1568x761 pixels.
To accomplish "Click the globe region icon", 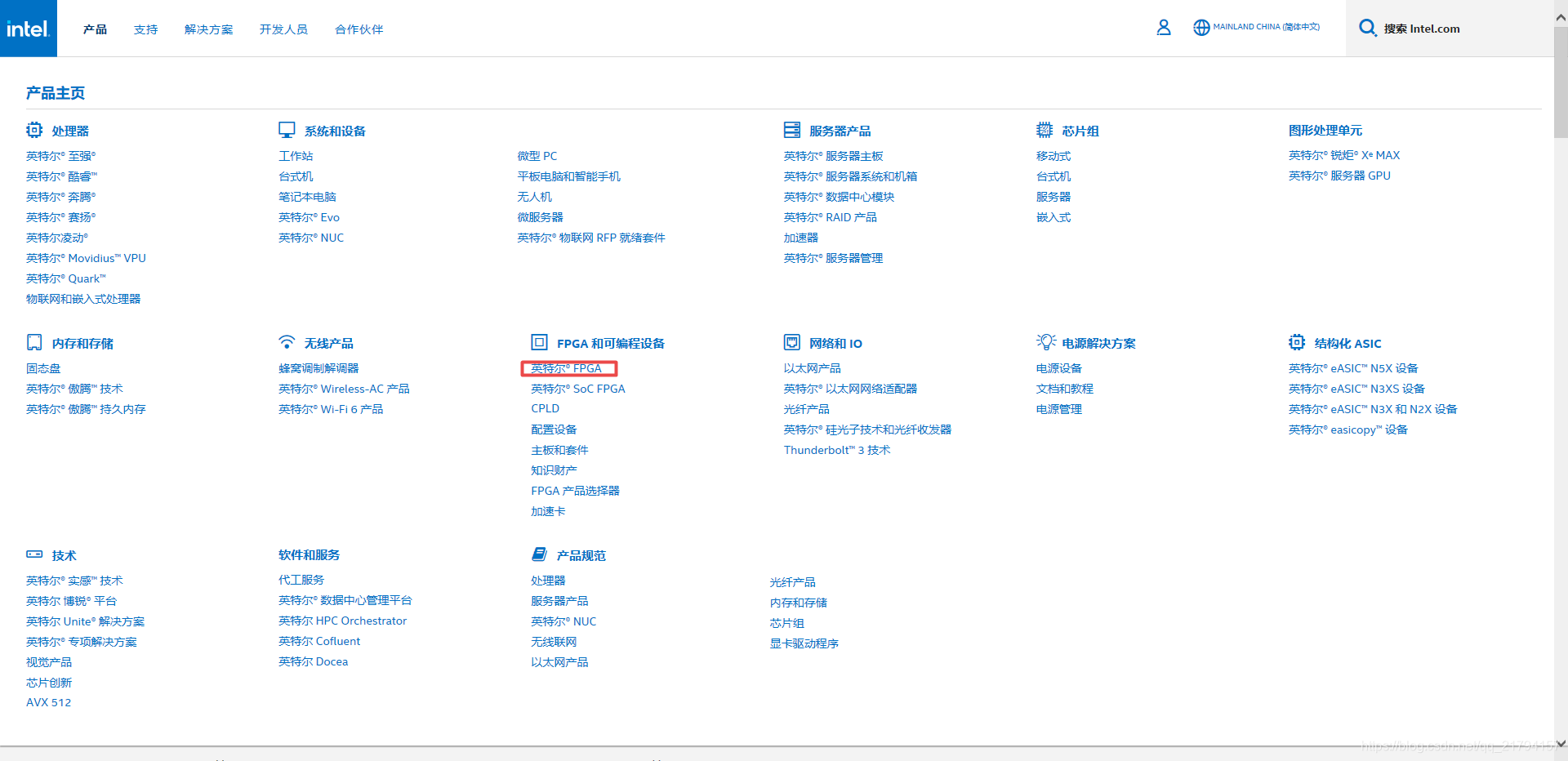I will pos(1201,28).
